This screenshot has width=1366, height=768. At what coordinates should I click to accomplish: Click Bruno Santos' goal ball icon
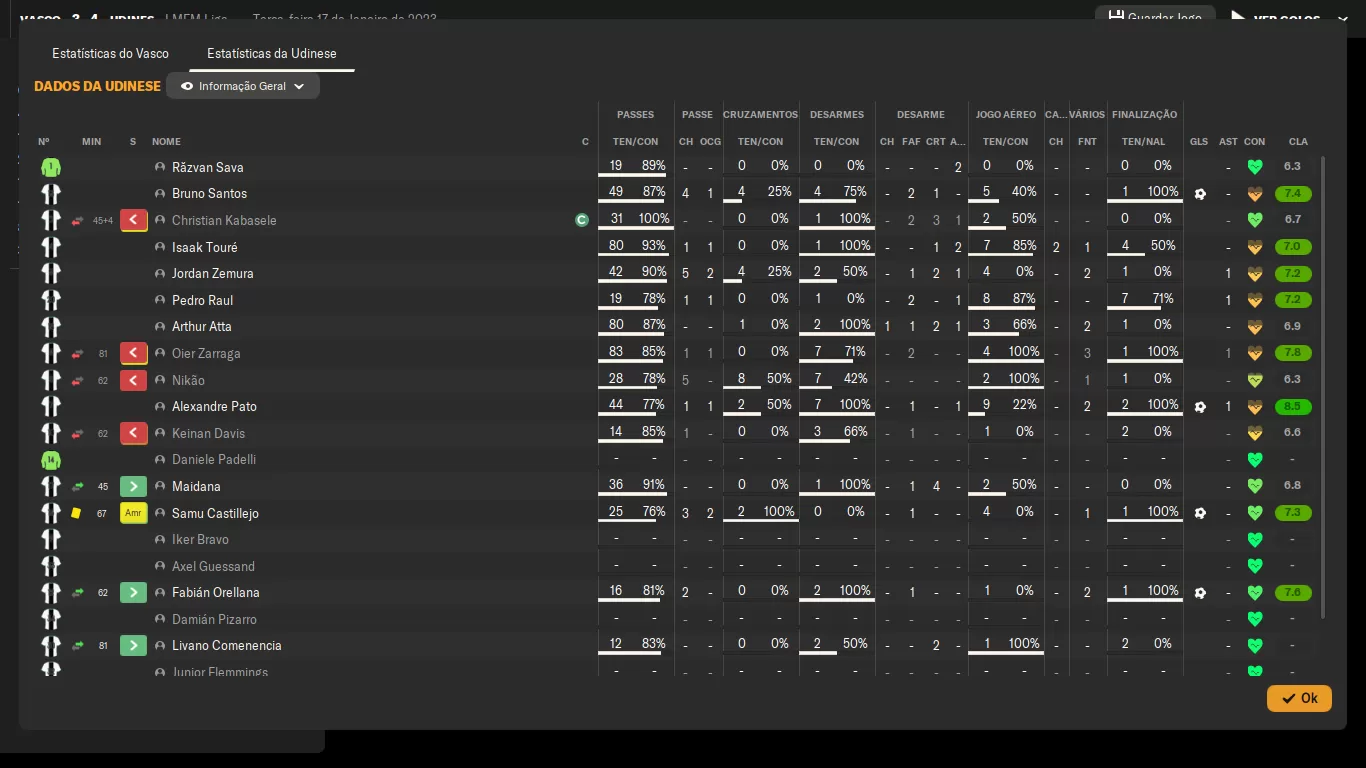tap(1200, 194)
